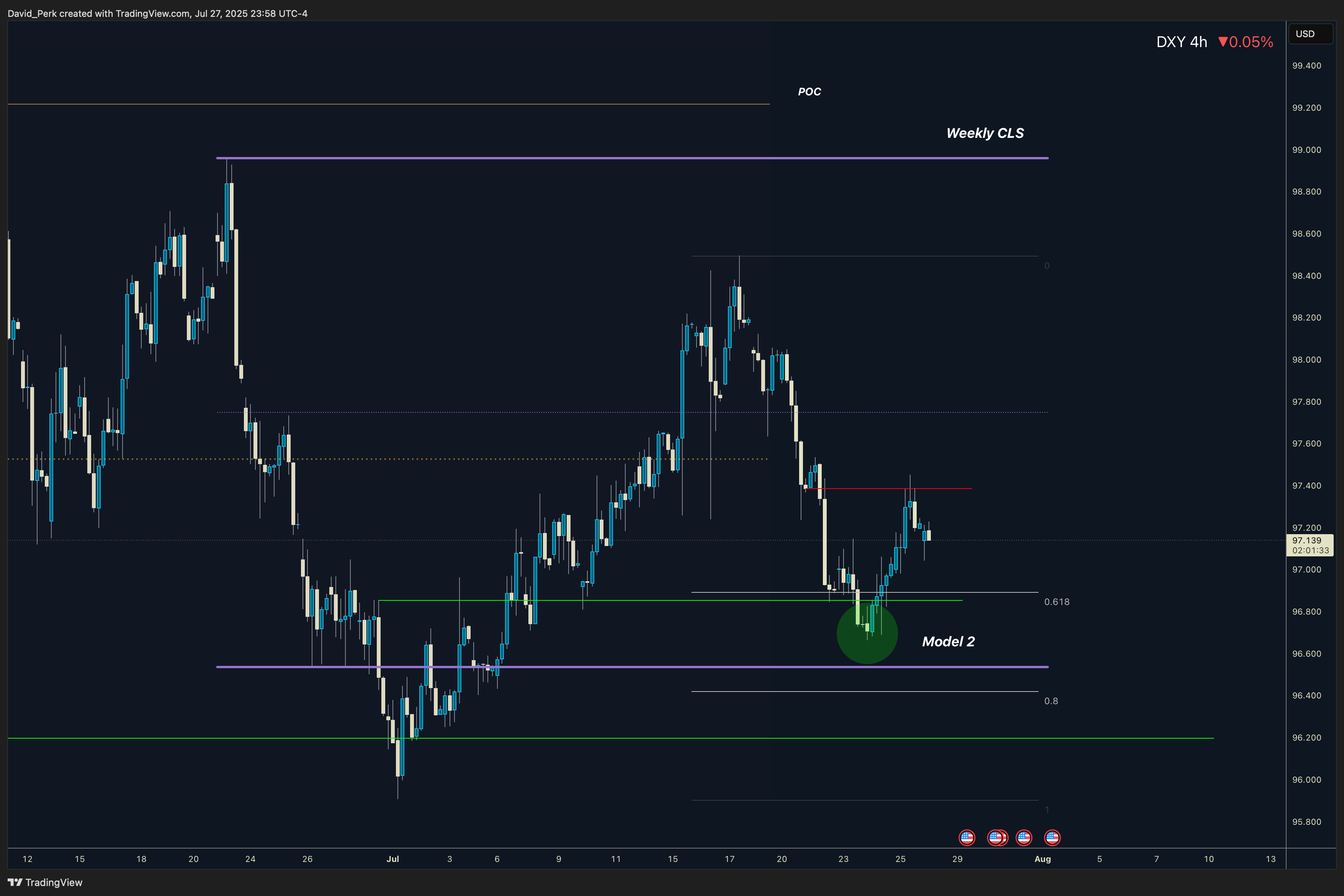Click the green circle highlight near Model 2

point(867,633)
